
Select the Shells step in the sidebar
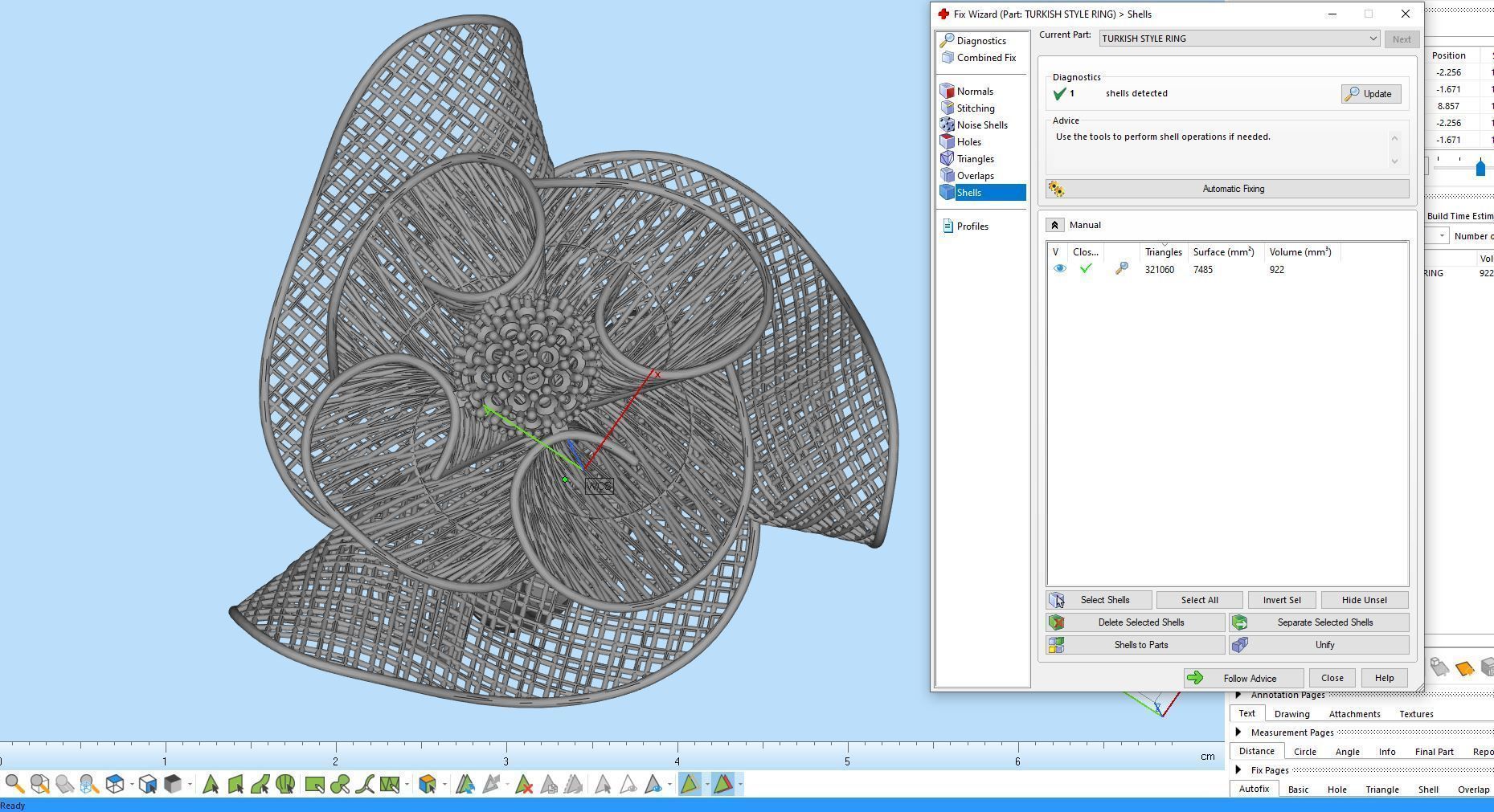(x=982, y=193)
